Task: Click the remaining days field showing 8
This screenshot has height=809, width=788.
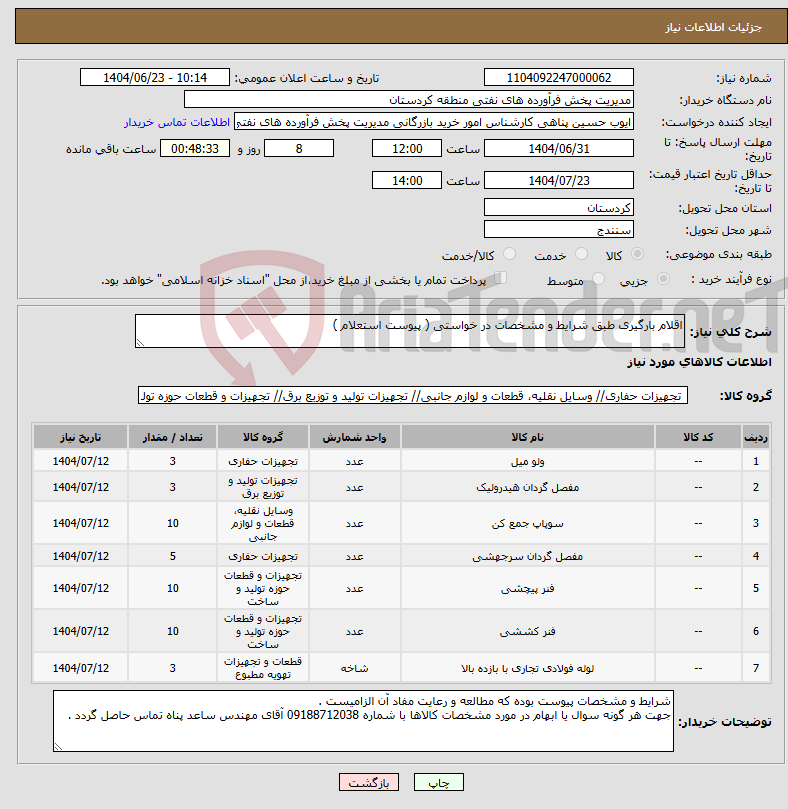Action: 299,149
